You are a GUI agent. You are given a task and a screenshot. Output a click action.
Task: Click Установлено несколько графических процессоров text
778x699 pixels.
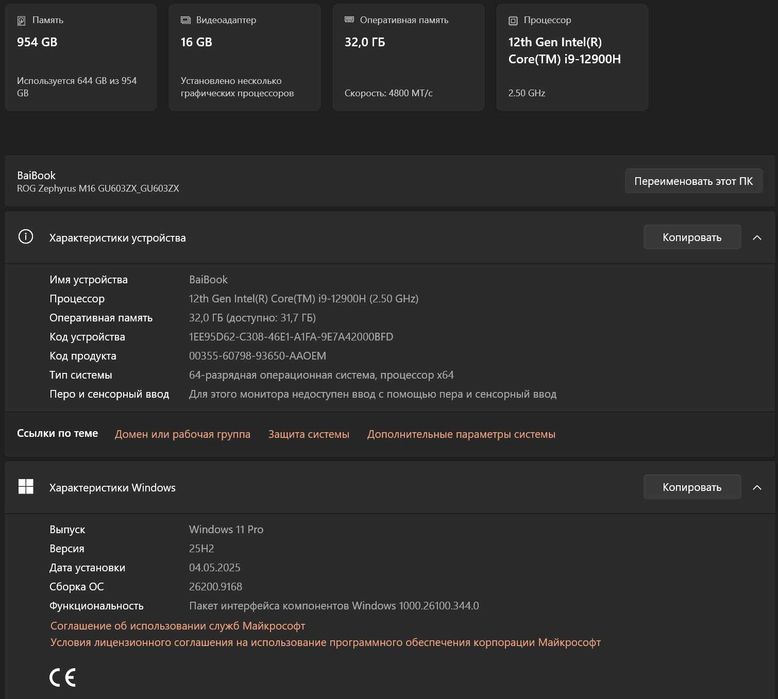coord(237,87)
